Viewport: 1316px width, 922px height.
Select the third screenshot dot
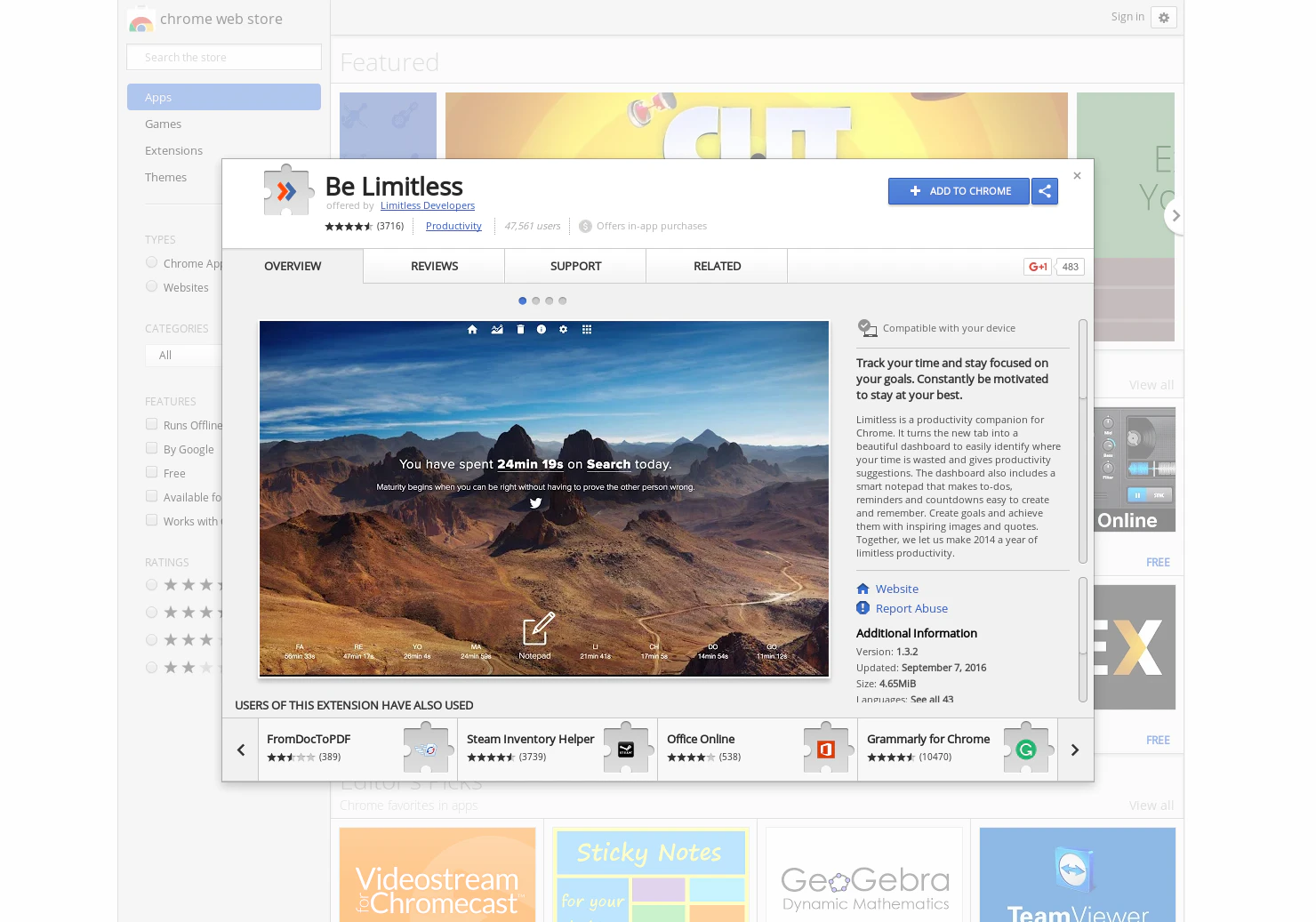coord(549,301)
